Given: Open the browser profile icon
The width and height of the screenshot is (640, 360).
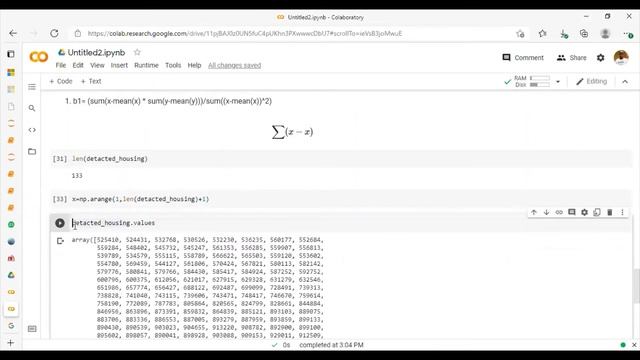Looking at the screenshot, I should (605, 33).
